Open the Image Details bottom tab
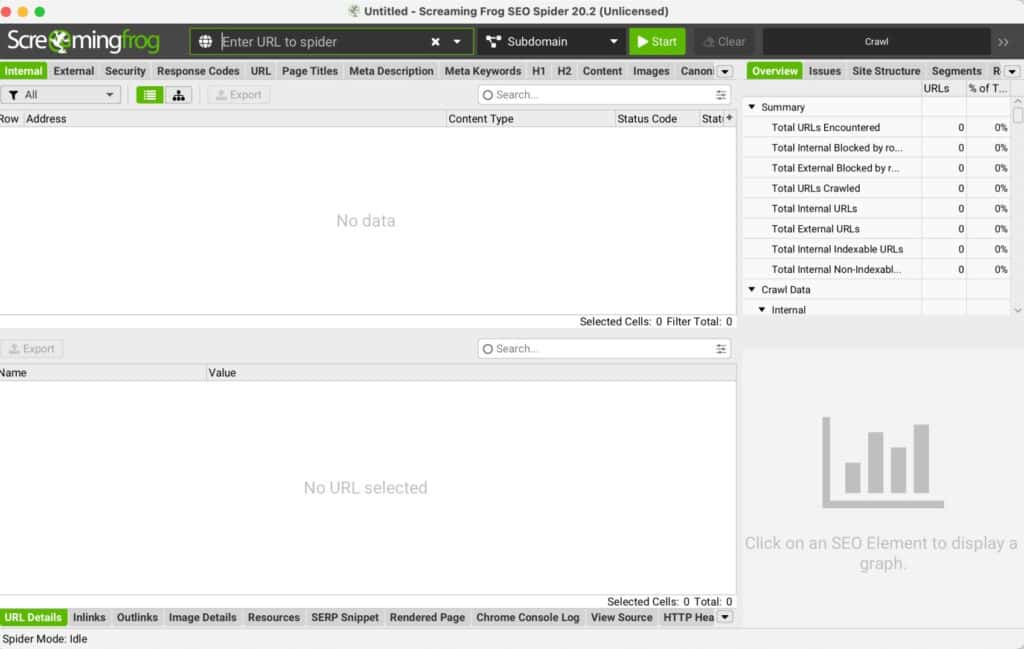This screenshot has height=649, width=1024. pos(202,618)
